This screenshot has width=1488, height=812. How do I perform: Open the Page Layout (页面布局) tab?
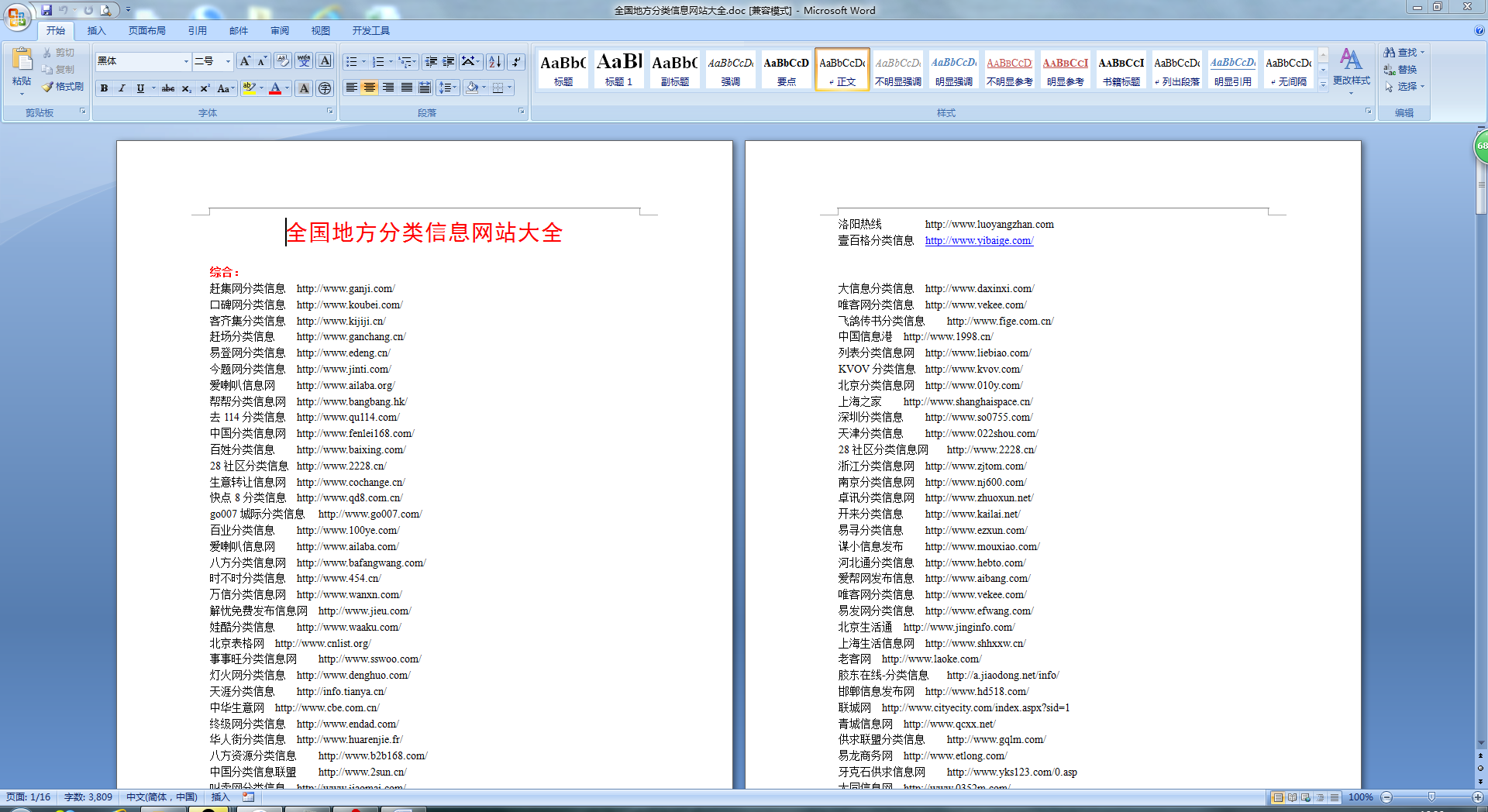(147, 31)
